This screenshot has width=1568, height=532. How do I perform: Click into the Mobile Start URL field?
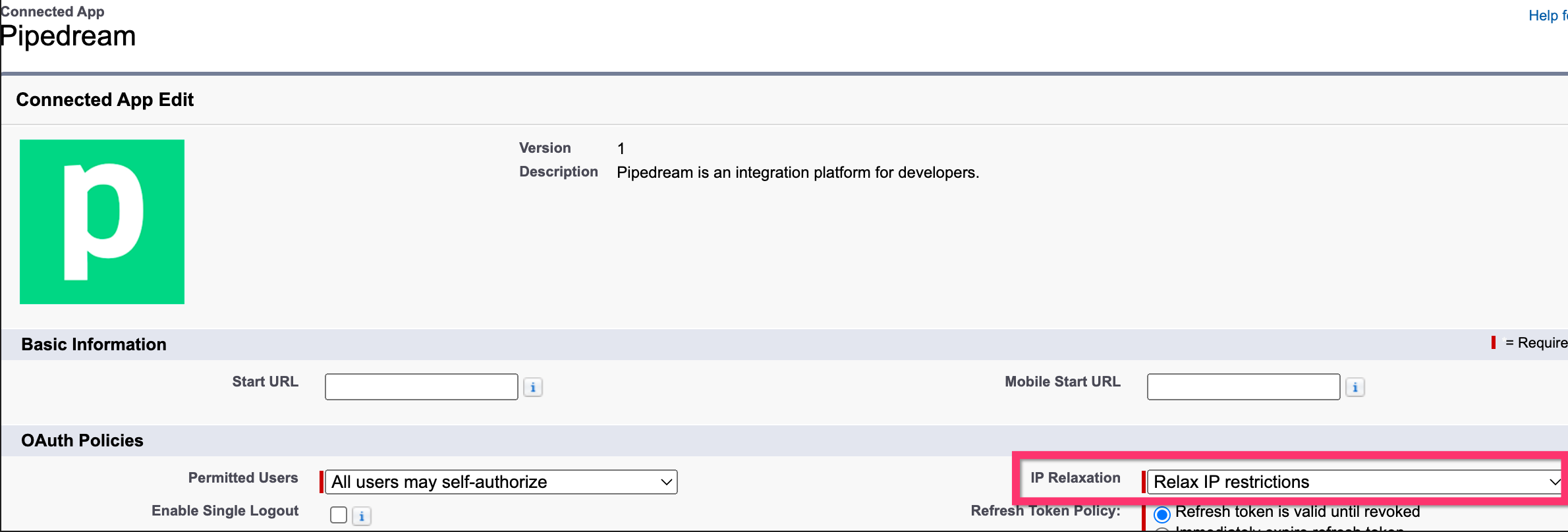pyautogui.click(x=1244, y=386)
